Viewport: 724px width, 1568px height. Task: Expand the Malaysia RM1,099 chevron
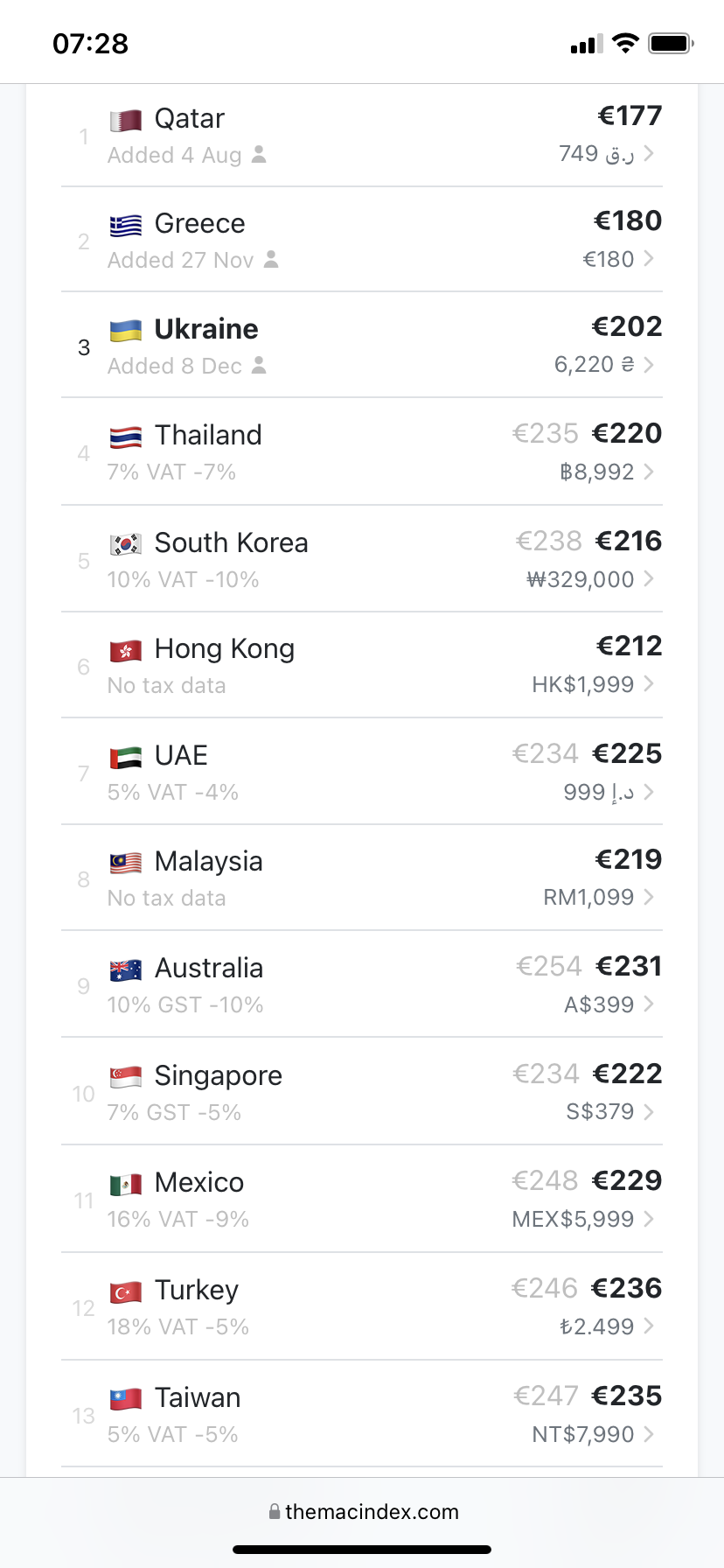pos(649,897)
